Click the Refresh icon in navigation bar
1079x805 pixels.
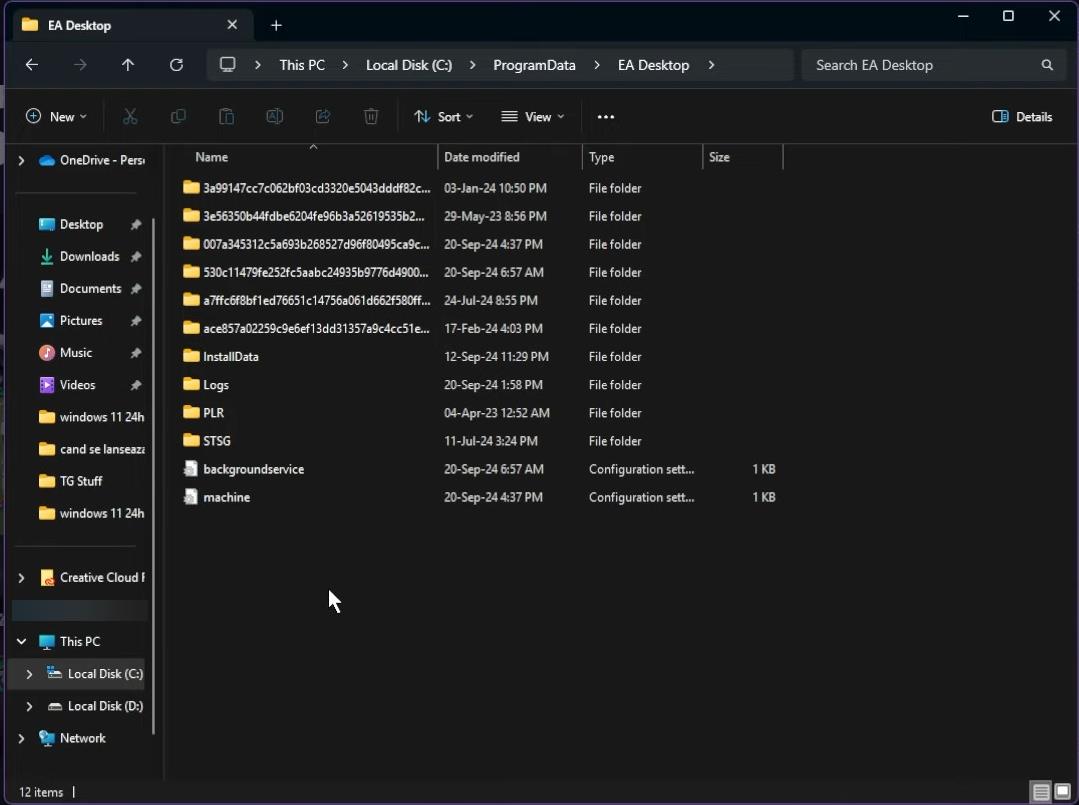176,65
